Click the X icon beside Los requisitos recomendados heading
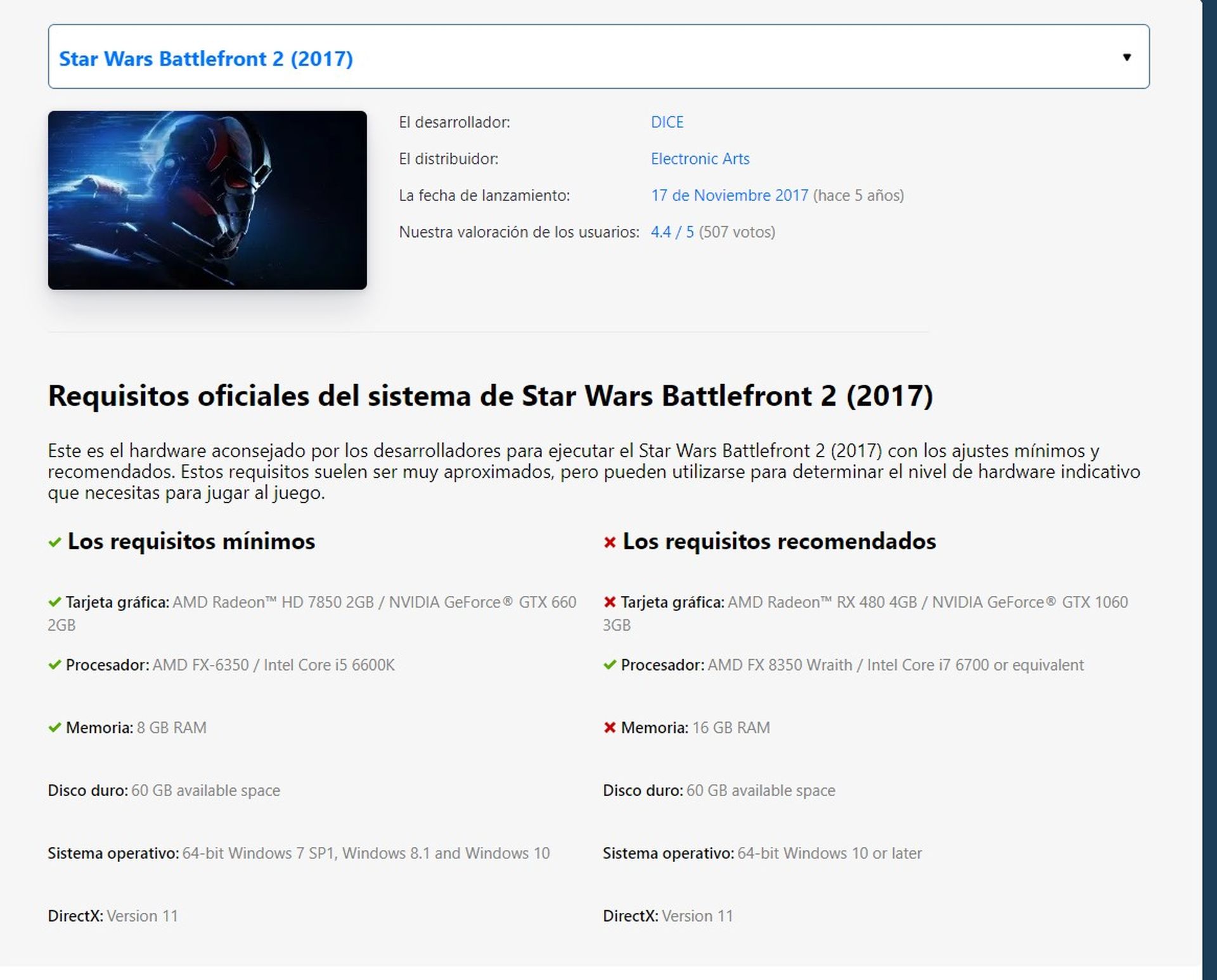 coord(610,542)
